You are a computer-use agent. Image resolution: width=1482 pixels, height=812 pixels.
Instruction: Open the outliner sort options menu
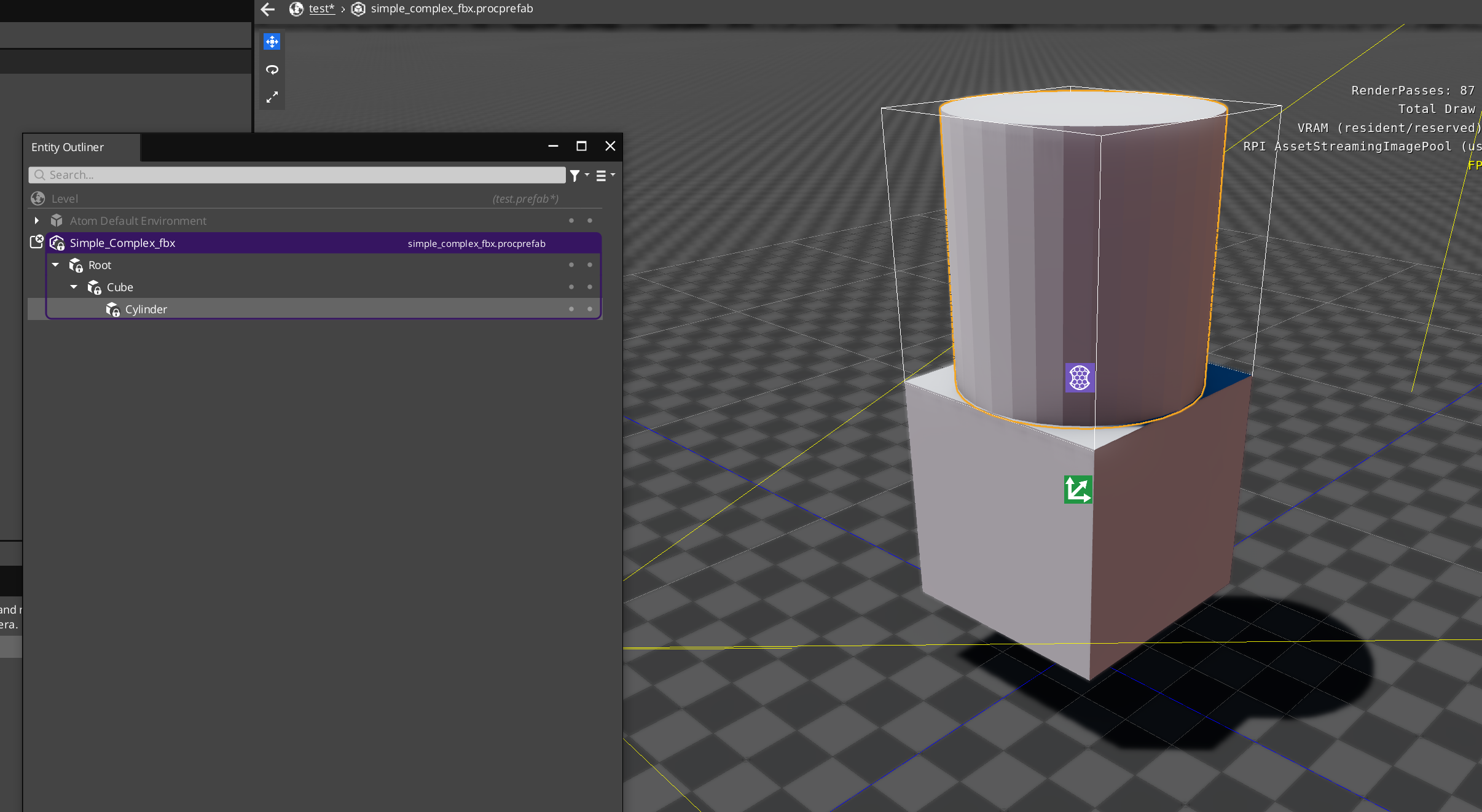coord(605,176)
